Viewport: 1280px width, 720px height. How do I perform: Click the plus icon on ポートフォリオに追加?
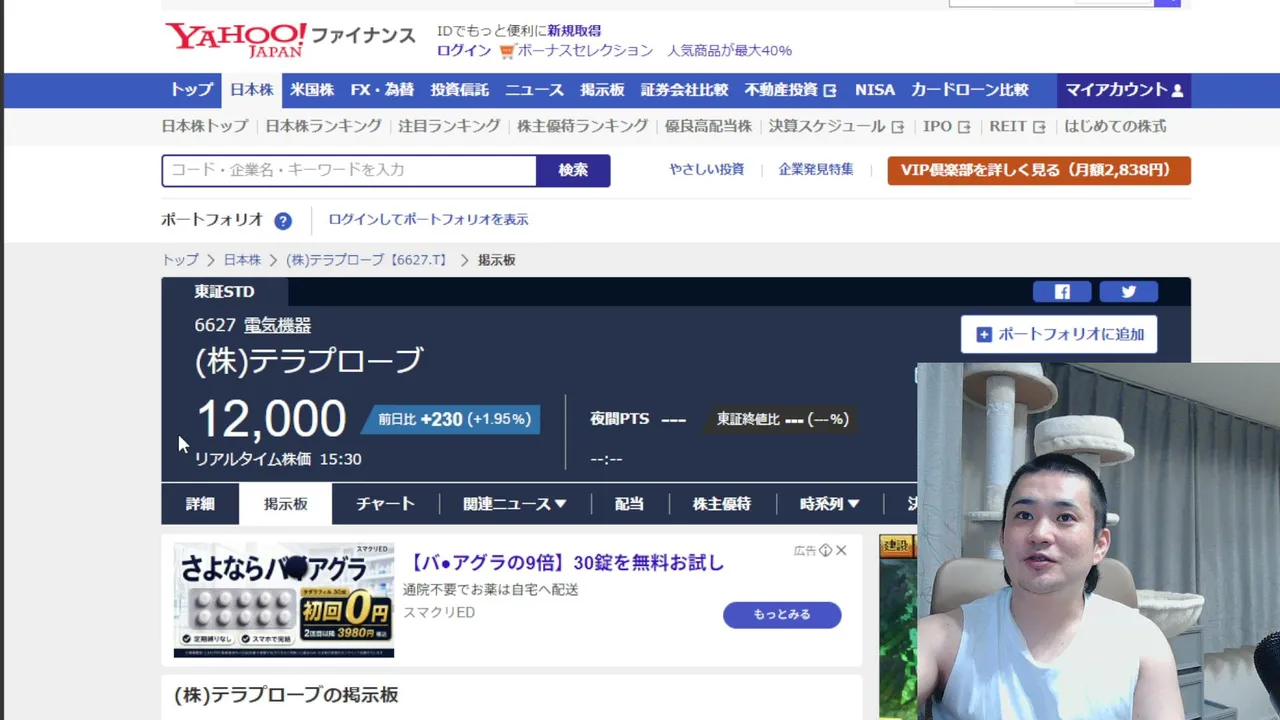click(x=984, y=335)
